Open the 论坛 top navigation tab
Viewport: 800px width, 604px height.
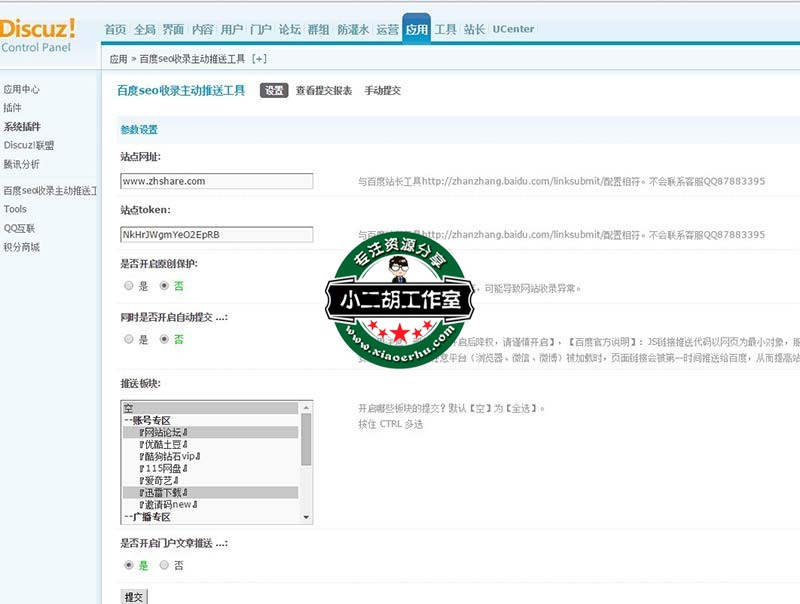(289, 30)
